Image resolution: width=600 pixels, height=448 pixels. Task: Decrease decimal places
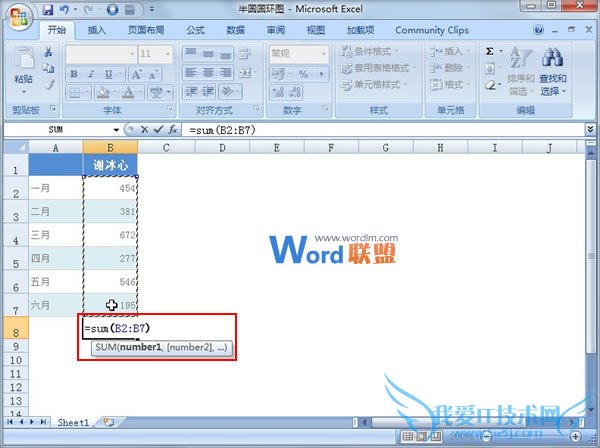pos(295,92)
